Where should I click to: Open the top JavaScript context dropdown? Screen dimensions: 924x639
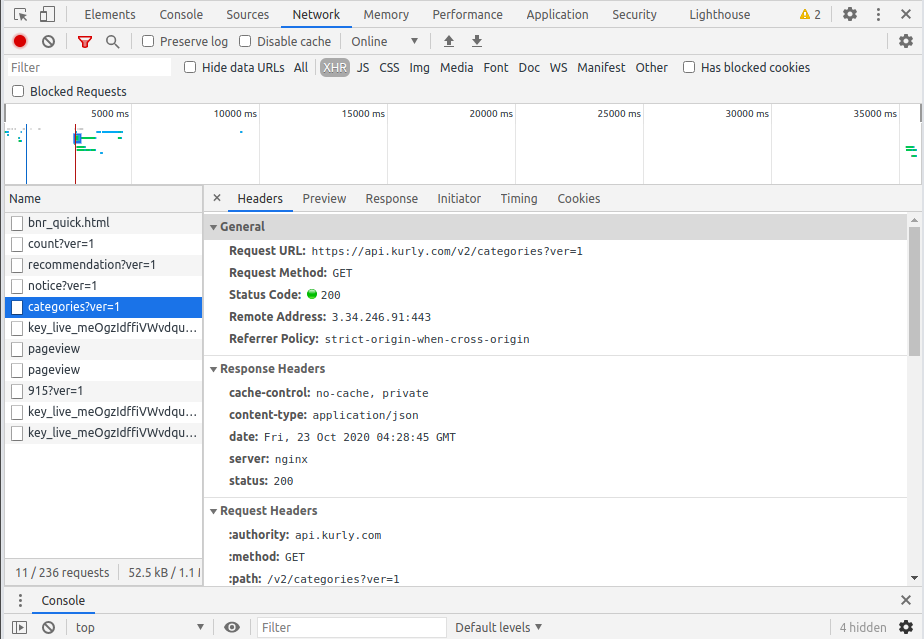point(139,627)
